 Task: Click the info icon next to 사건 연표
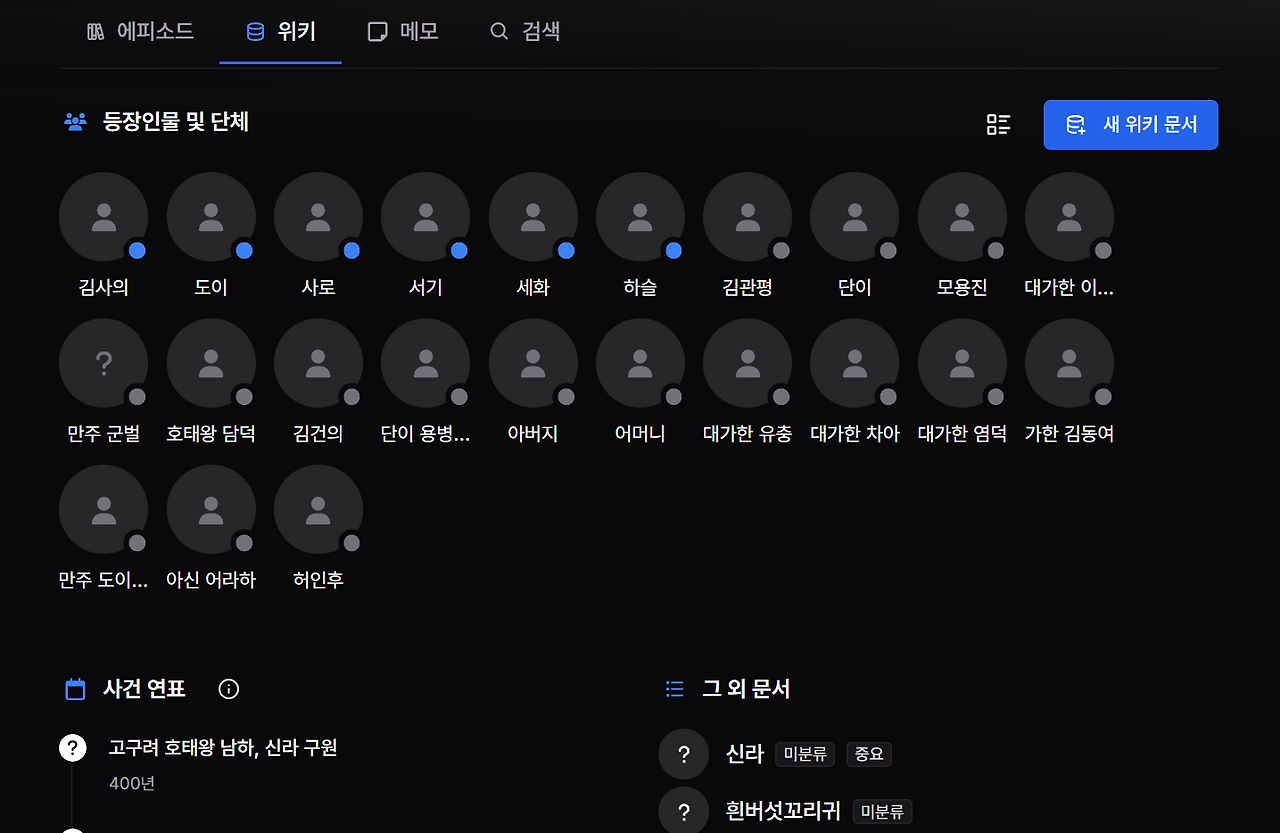[x=228, y=688]
